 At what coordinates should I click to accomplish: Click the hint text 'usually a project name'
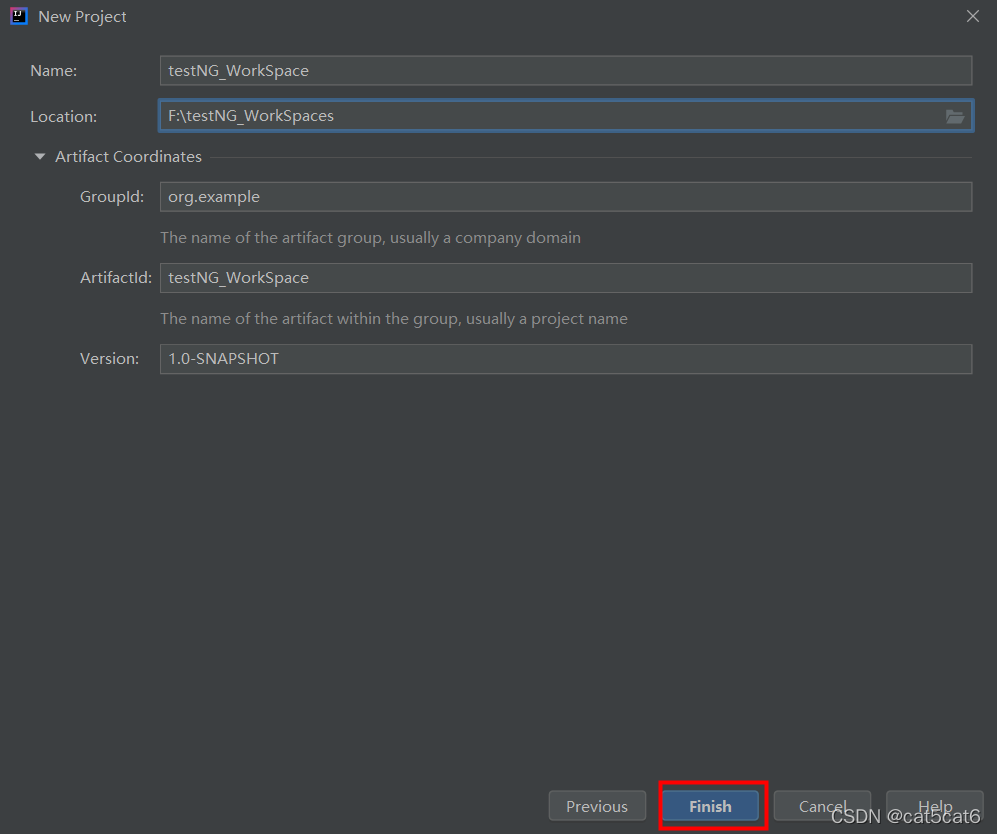(x=547, y=318)
